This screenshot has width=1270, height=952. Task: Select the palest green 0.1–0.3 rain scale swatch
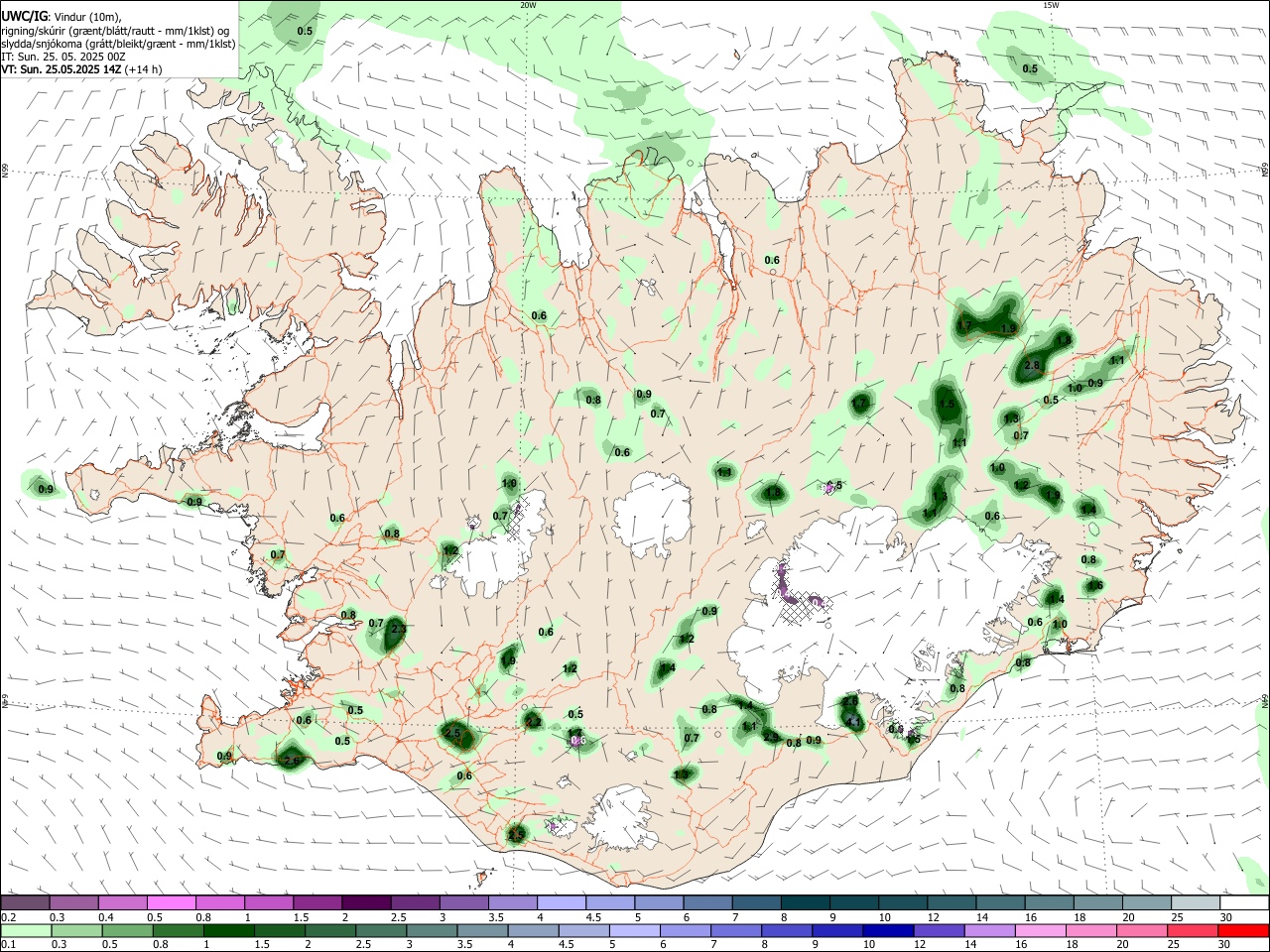[25, 930]
